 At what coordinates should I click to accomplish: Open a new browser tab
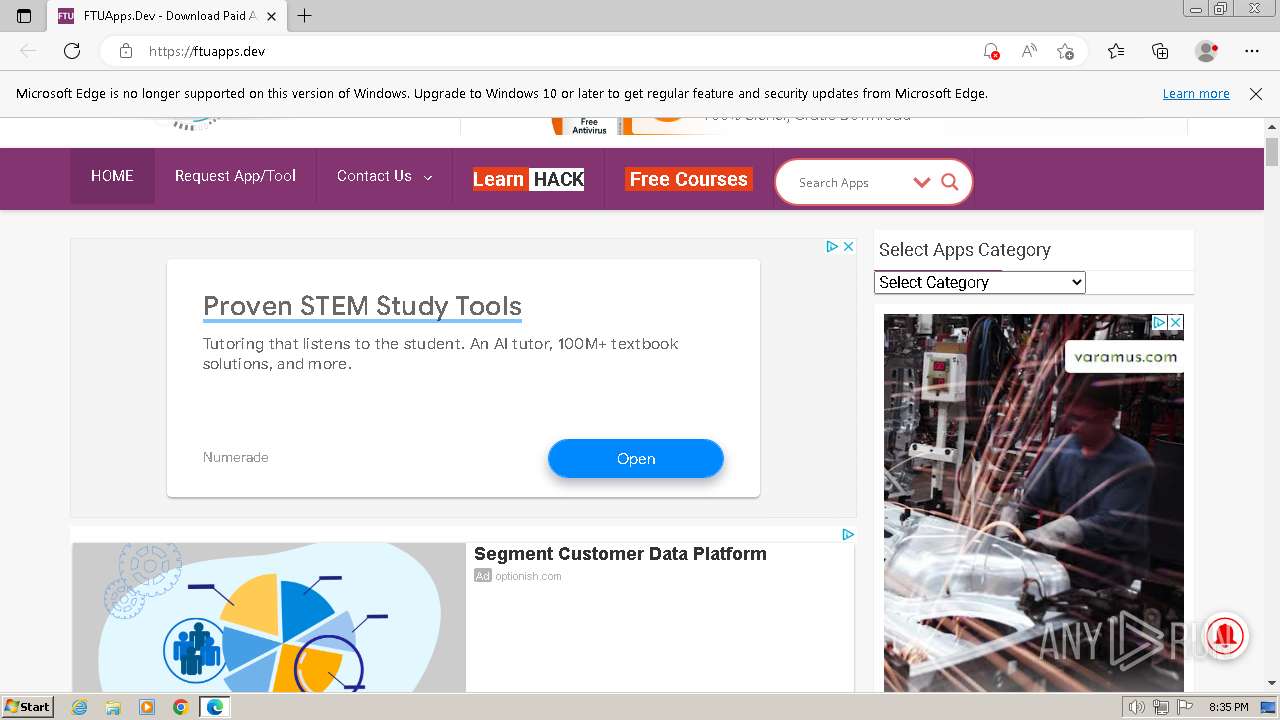pyautogui.click(x=305, y=16)
